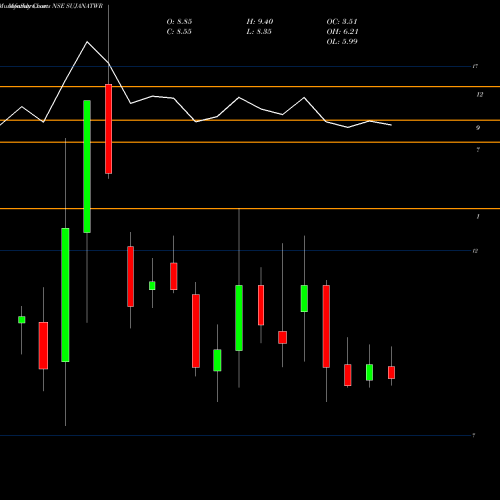Select the OL: 5.99 reading

(x=342, y=42)
